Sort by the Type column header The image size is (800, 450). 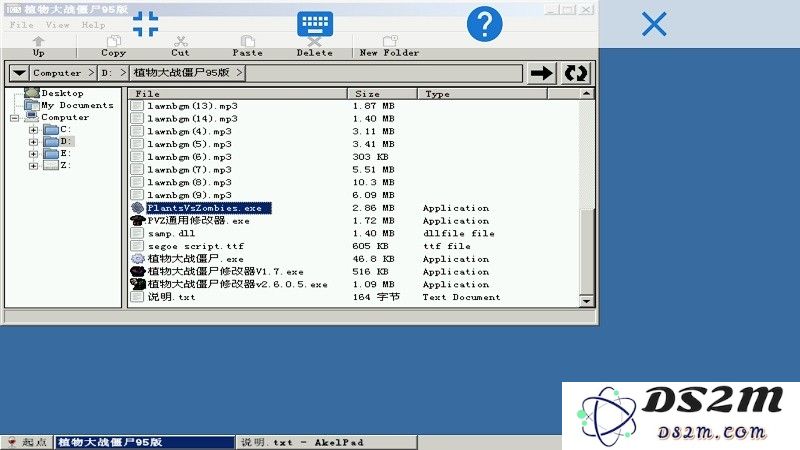[482, 93]
